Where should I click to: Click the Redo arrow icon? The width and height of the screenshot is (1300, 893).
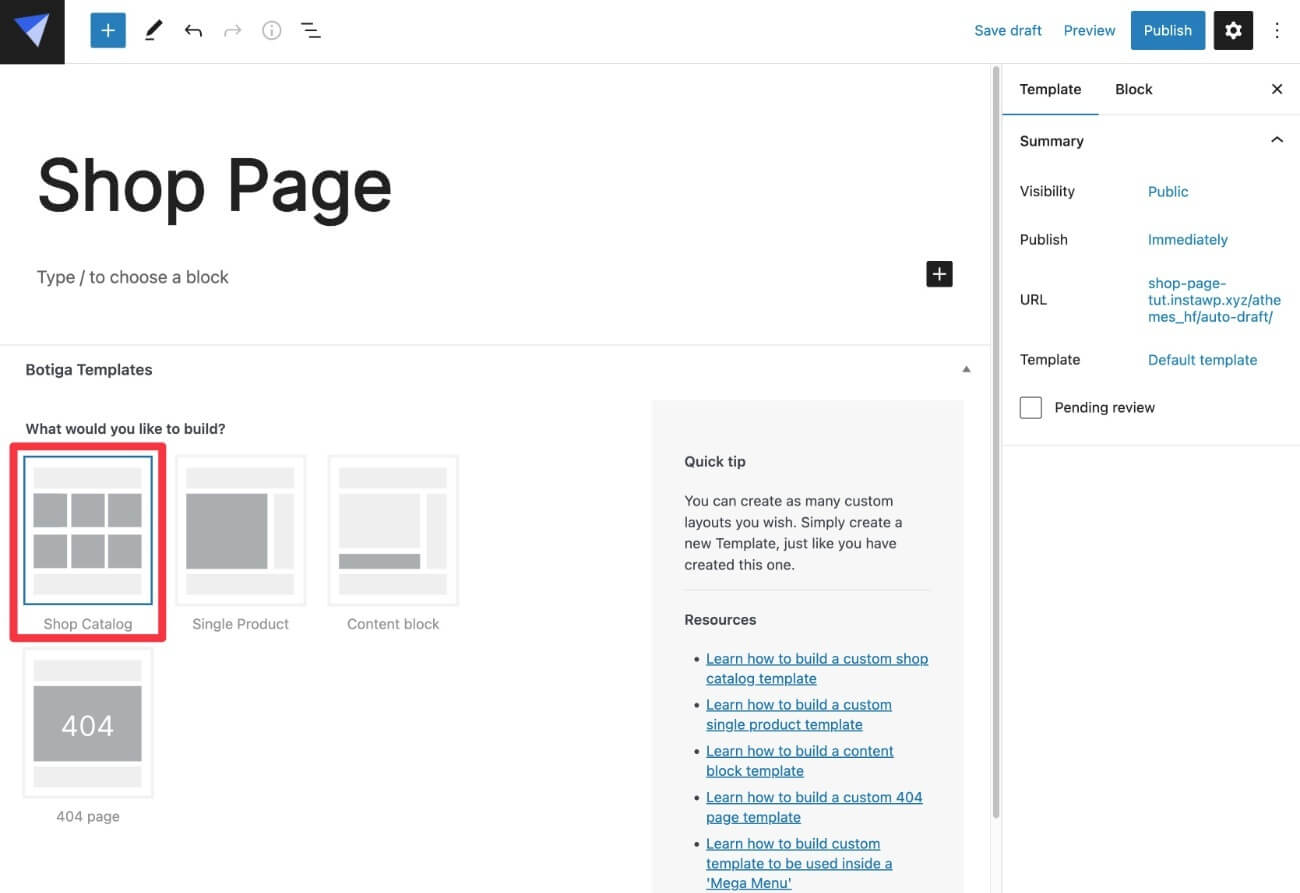click(x=232, y=31)
